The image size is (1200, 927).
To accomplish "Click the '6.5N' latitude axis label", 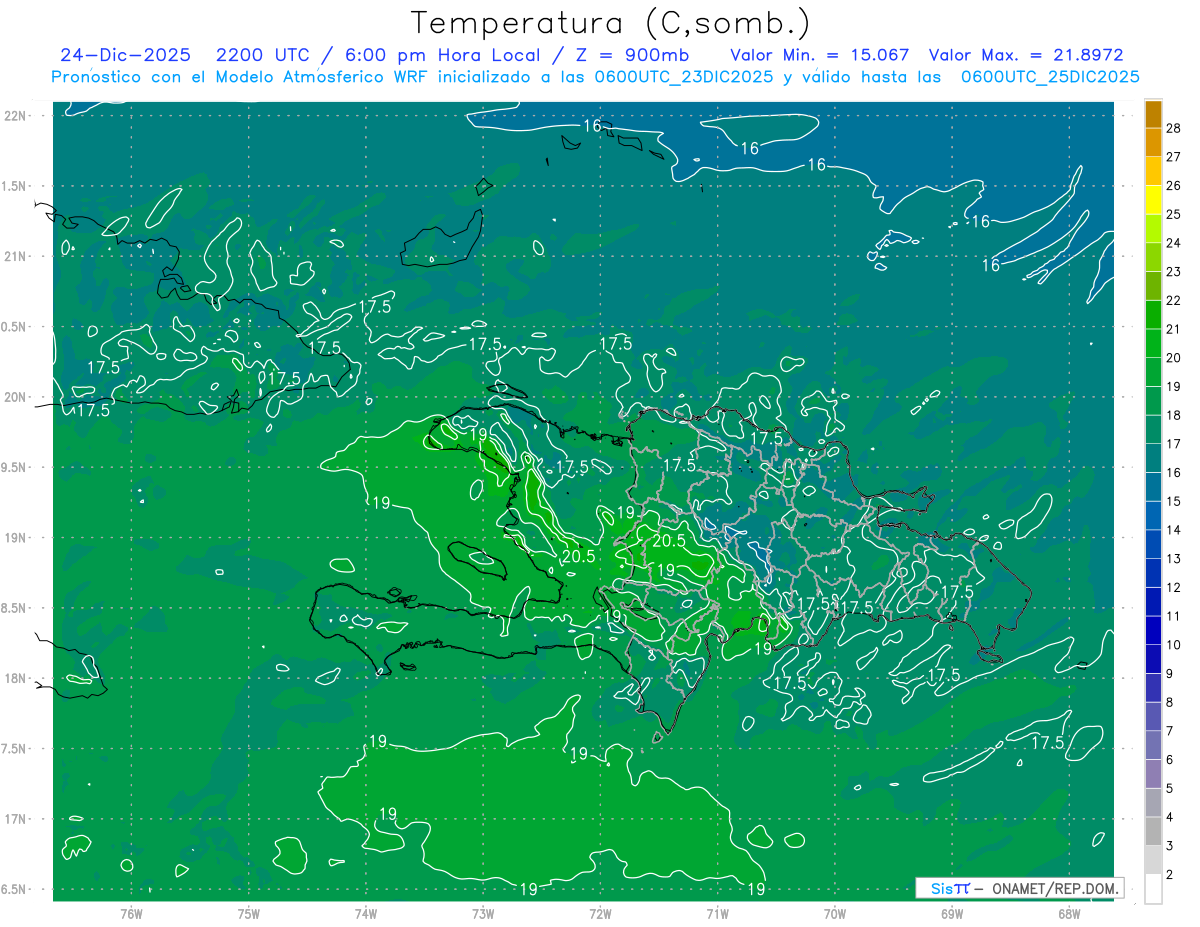I will point(14,890).
